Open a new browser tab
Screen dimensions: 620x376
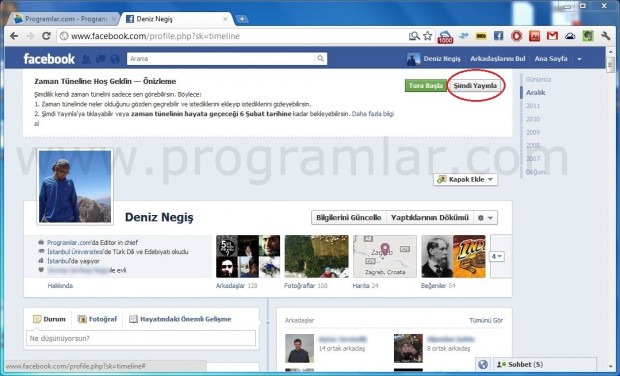(x=242, y=19)
